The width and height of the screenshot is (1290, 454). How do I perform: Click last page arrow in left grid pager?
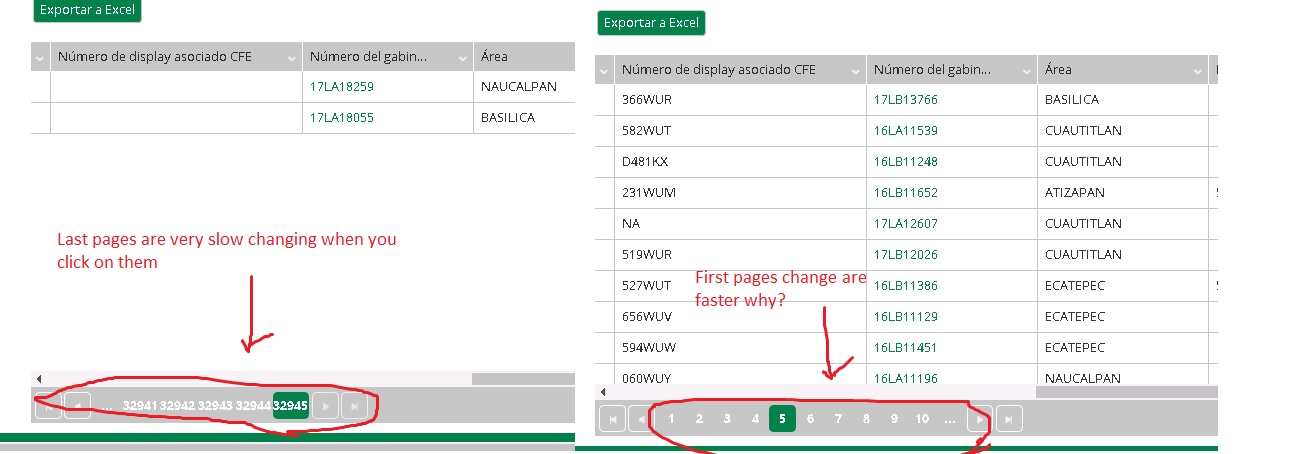point(354,406)
